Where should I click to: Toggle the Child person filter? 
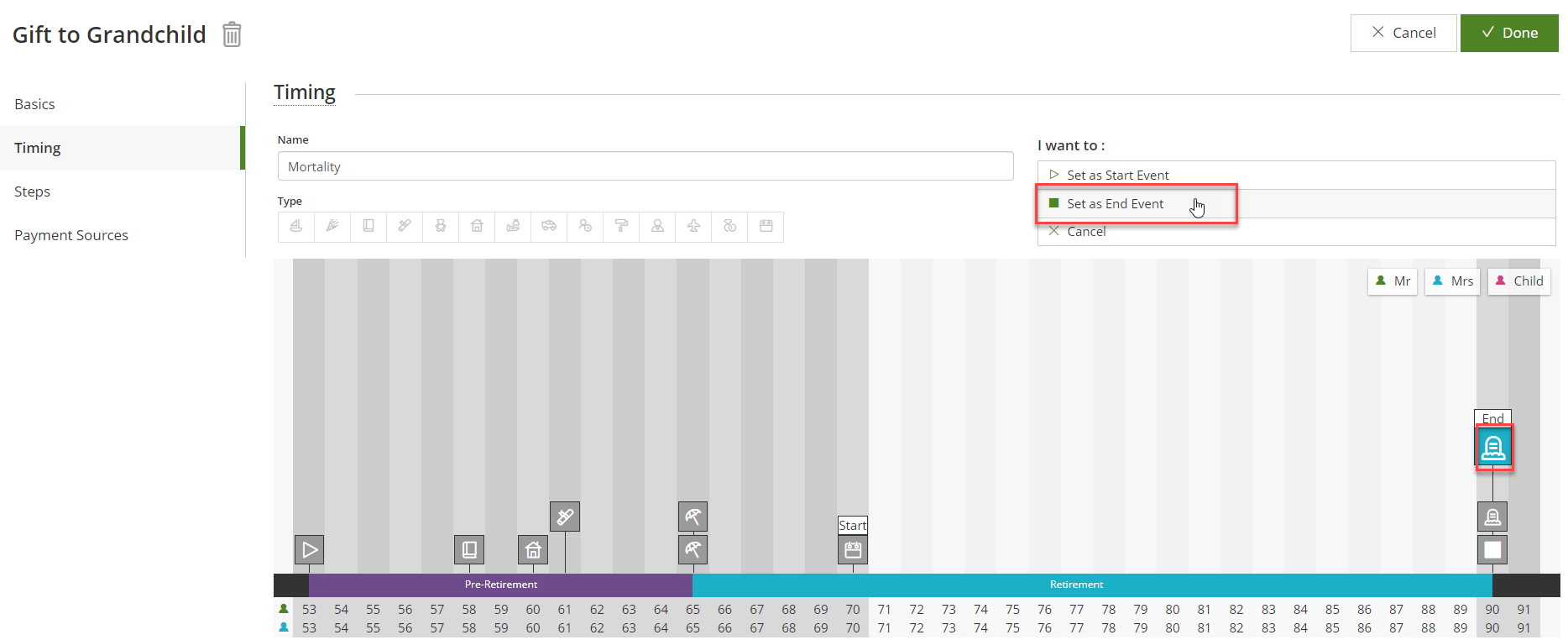(1518, 281)
